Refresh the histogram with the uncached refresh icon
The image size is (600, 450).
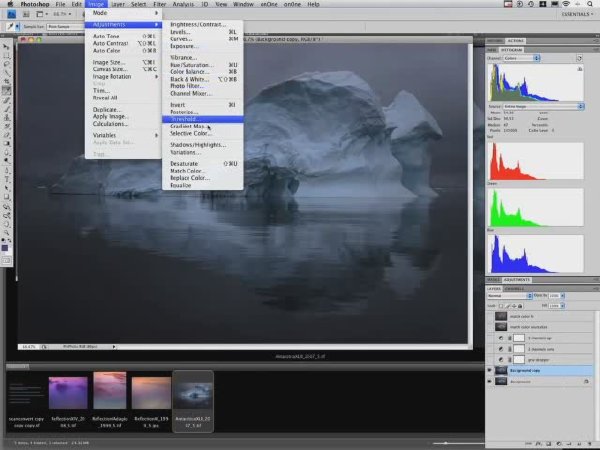579,58
